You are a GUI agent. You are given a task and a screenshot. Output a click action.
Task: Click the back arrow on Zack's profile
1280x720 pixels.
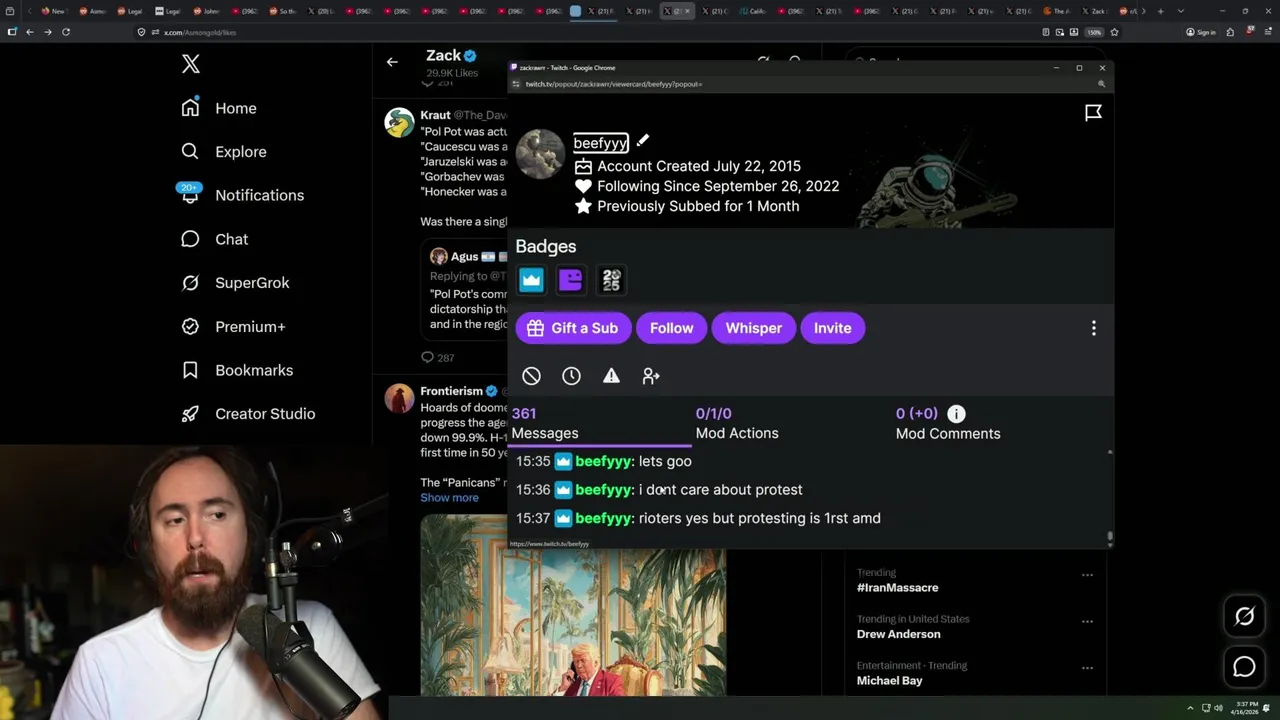click(392, 62)
